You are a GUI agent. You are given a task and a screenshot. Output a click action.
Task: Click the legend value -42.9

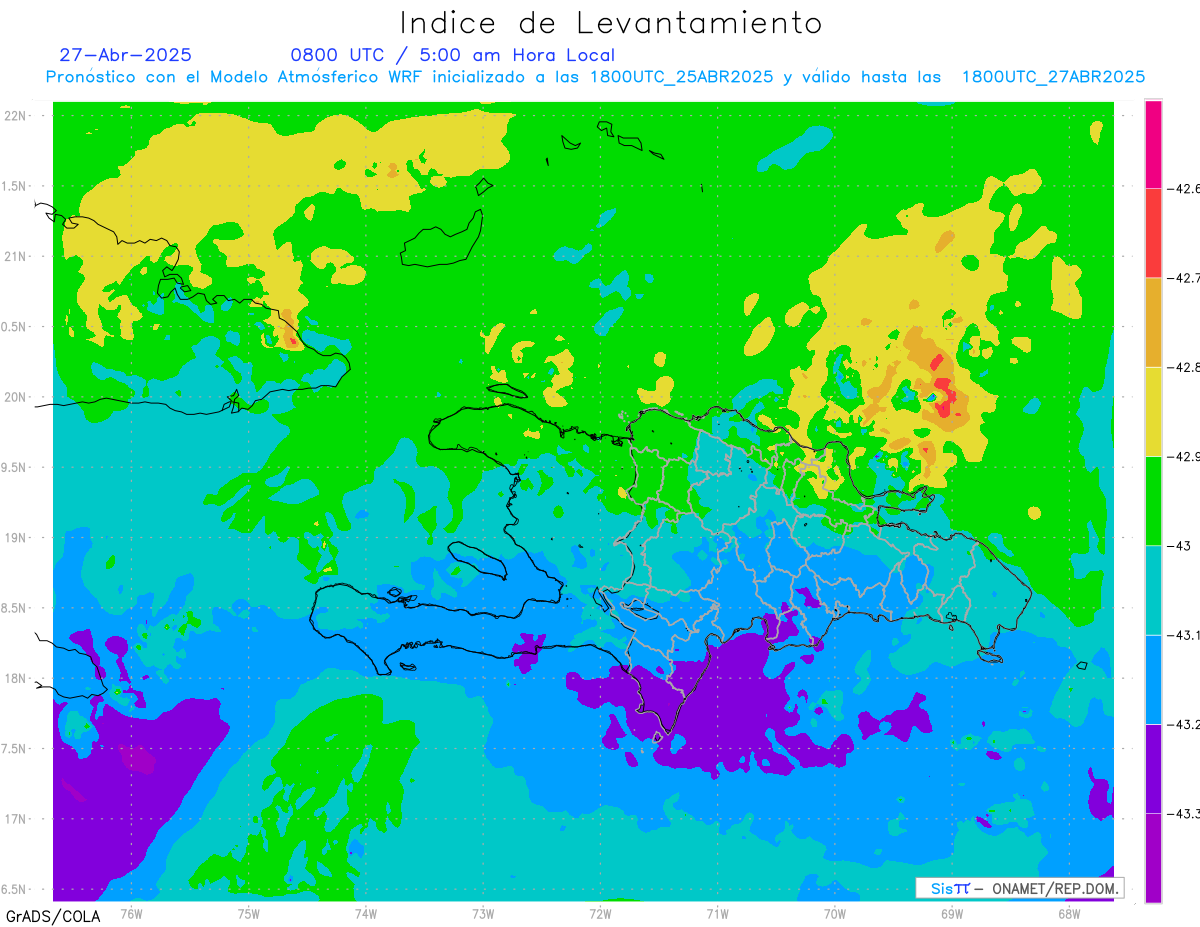click(1184, 456)
